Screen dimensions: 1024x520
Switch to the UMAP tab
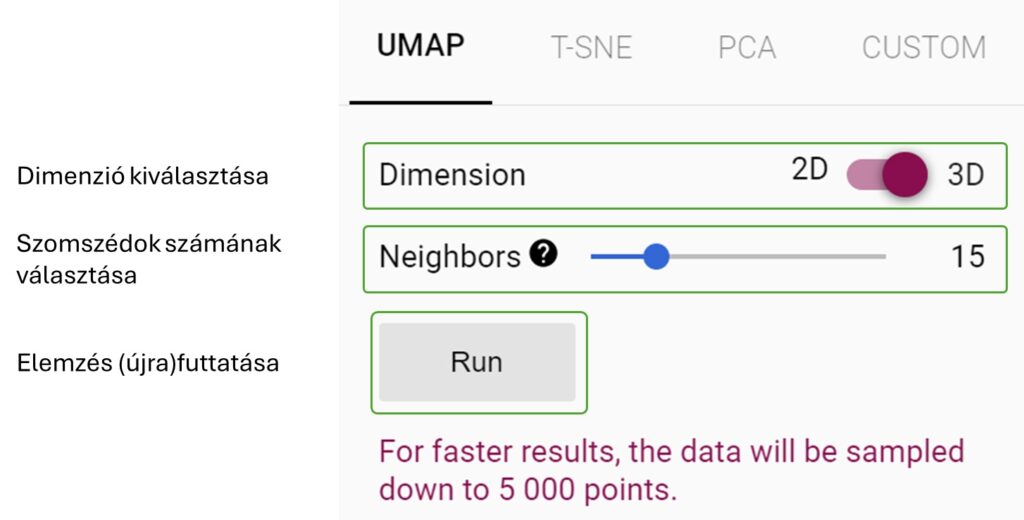421,46
